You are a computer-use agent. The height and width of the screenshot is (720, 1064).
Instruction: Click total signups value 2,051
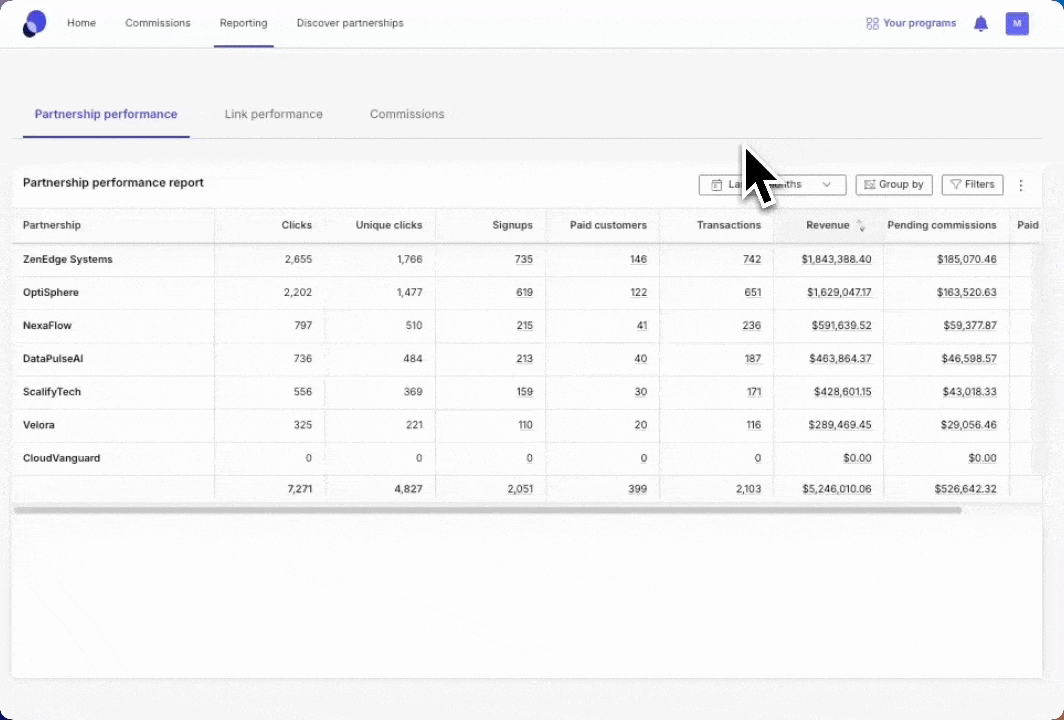click(520, 489)
